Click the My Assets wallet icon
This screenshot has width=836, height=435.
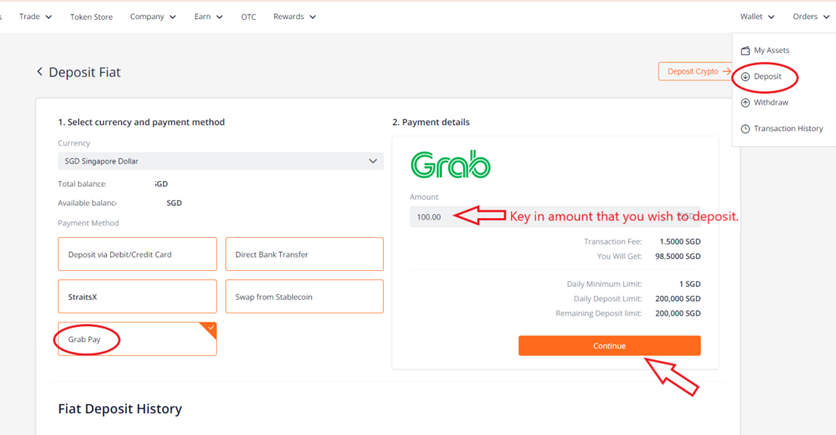pyautogui.click(x=745, y=51)
